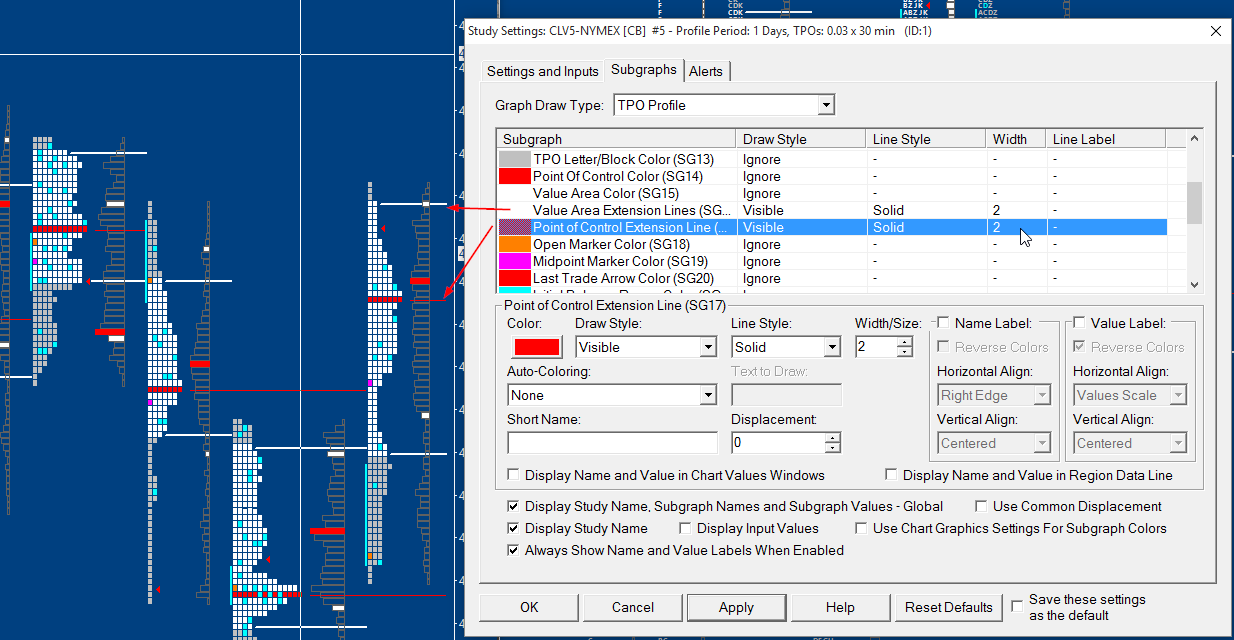Enable the Name Label checkbox
The height and width of the screenshot is (640, 1234).
click(x=943, y=323)
